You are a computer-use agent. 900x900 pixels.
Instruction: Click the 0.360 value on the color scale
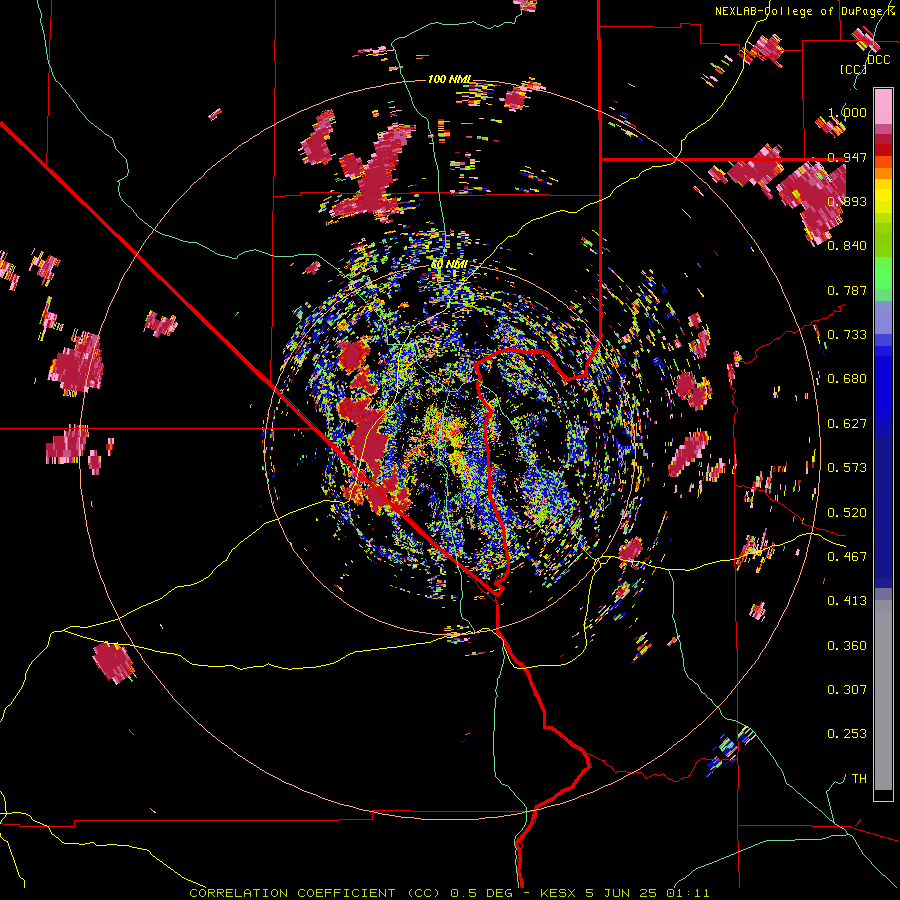847,646
